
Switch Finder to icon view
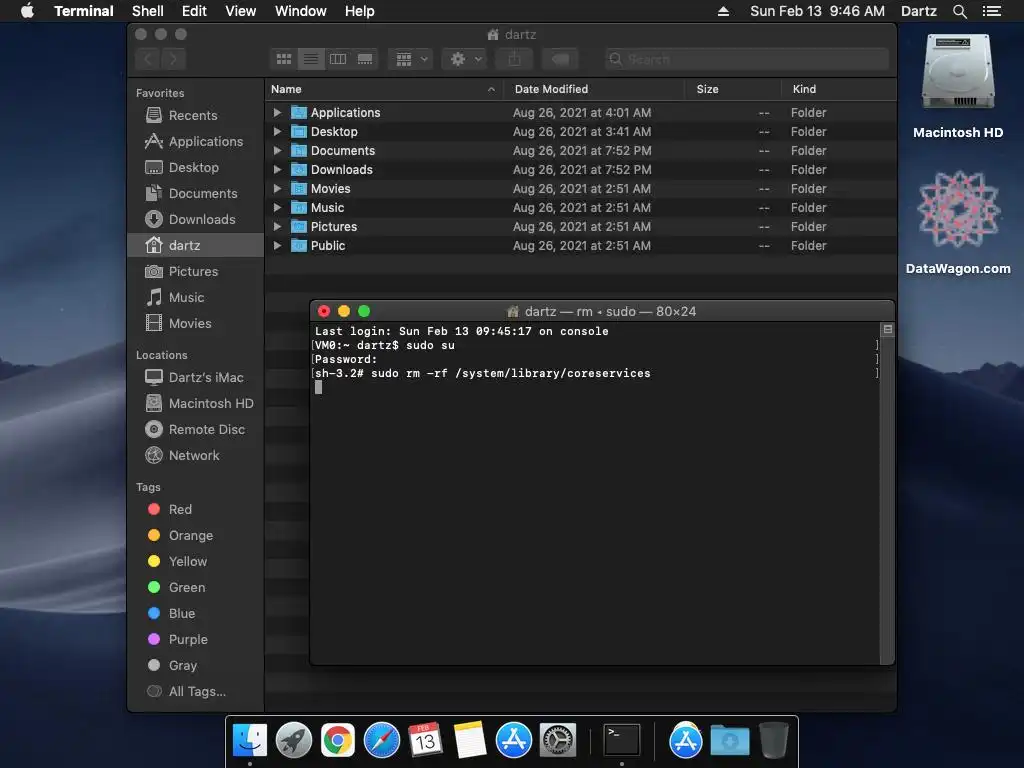(x=283, y=59)
